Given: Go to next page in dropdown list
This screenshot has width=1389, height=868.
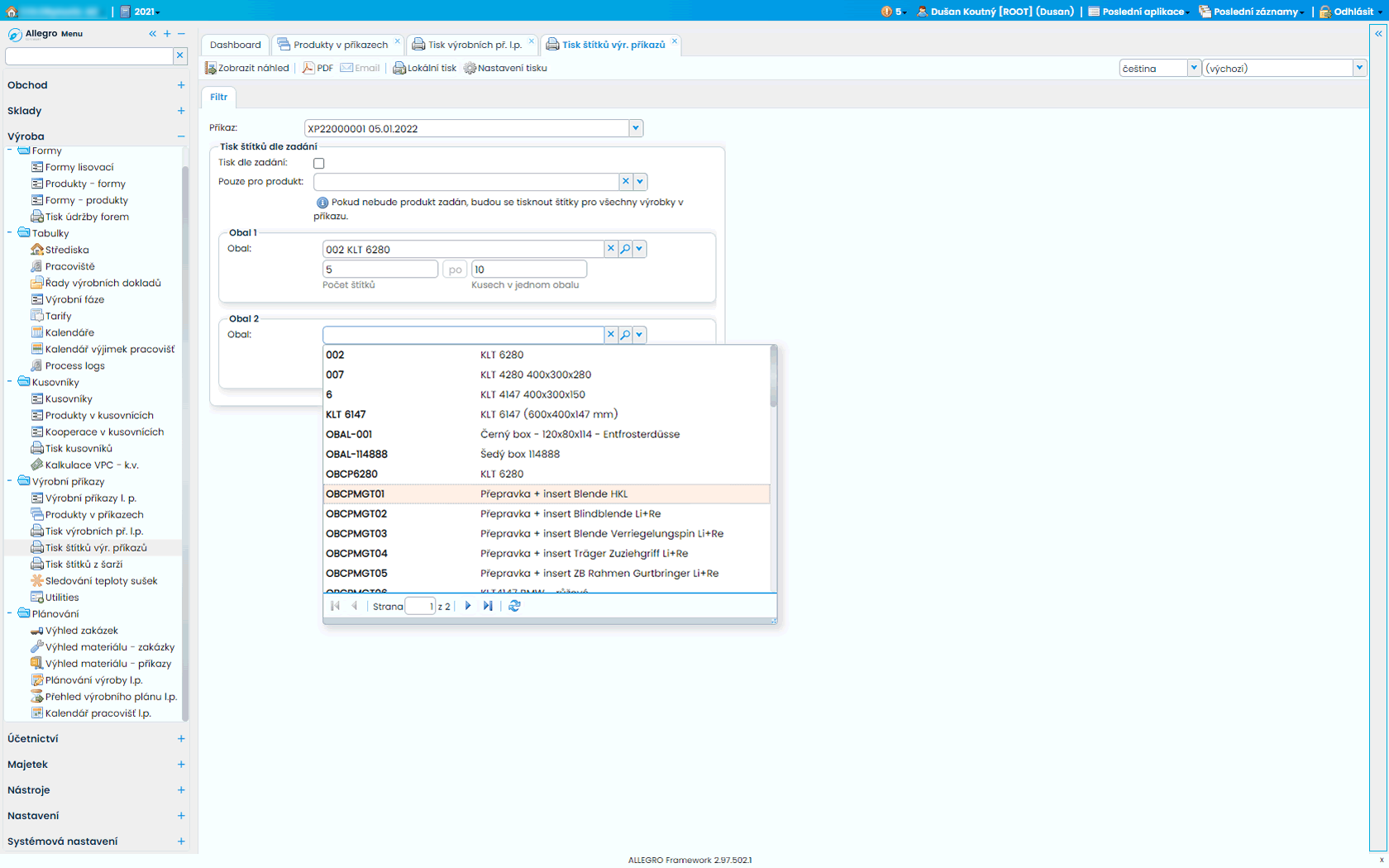Looking at the screenshot, I should [468, 606].
